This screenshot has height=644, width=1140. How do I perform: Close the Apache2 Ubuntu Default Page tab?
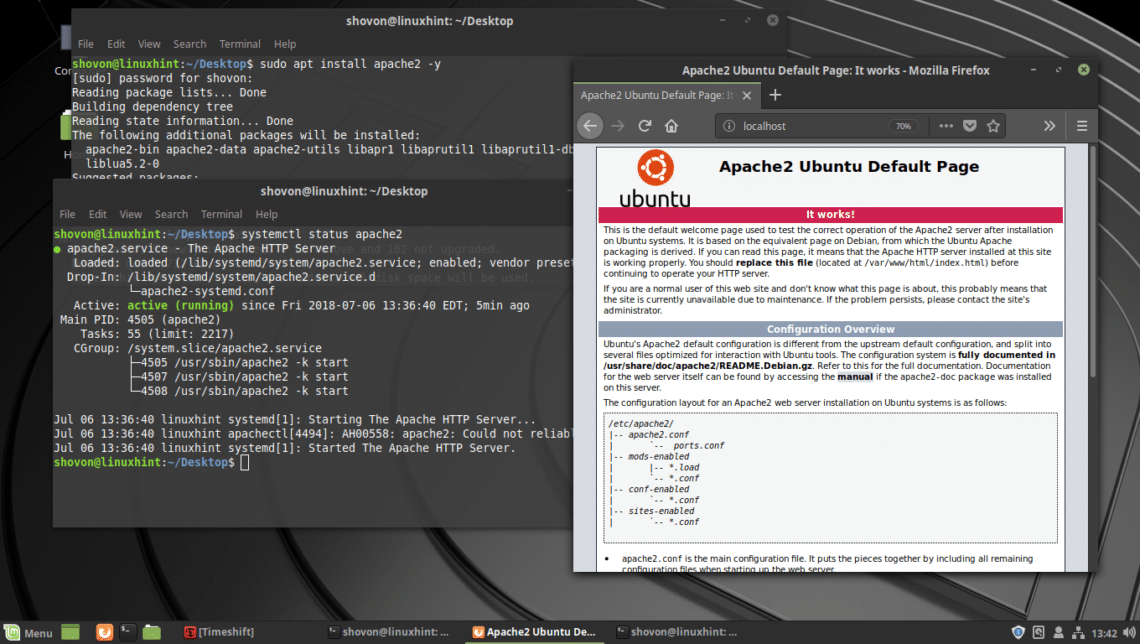747,95
